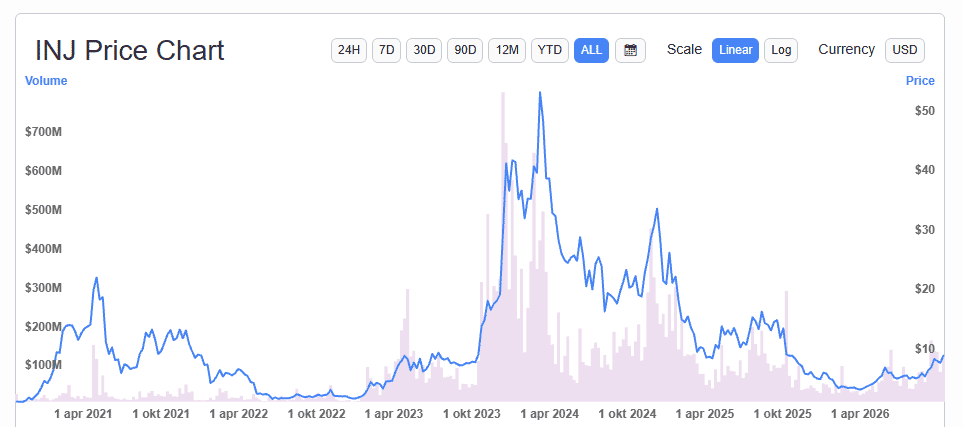Click the $10 price axis value
The width and height of the screenshot is (963, 427).
[924, 349]
